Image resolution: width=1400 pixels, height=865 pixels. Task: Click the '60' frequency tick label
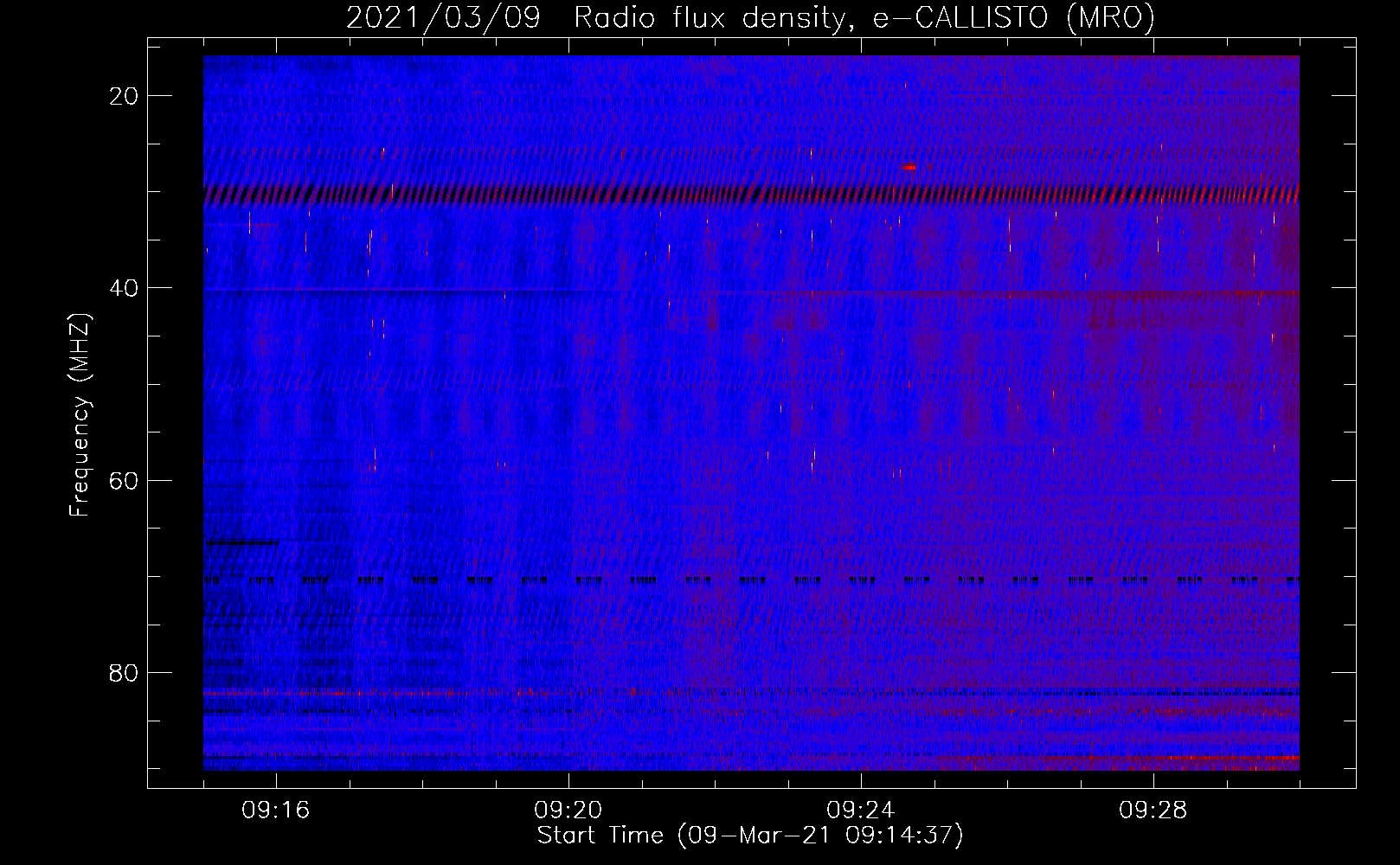[125, 480]
